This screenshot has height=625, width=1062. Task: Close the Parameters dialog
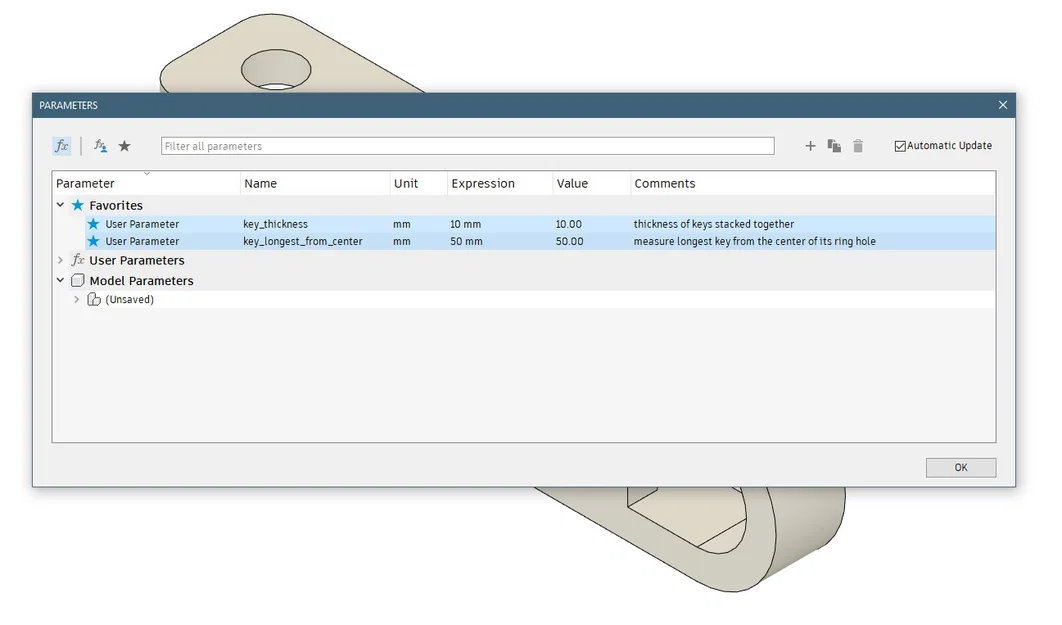coord(1002,105)
